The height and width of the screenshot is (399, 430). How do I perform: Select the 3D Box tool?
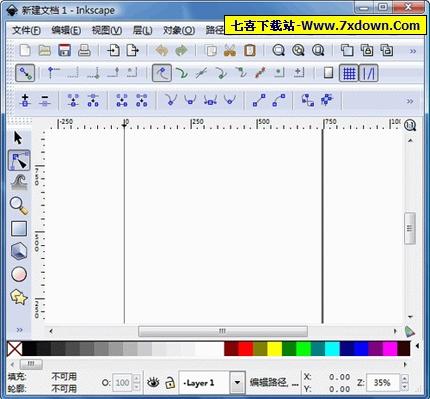coord(19,251)
